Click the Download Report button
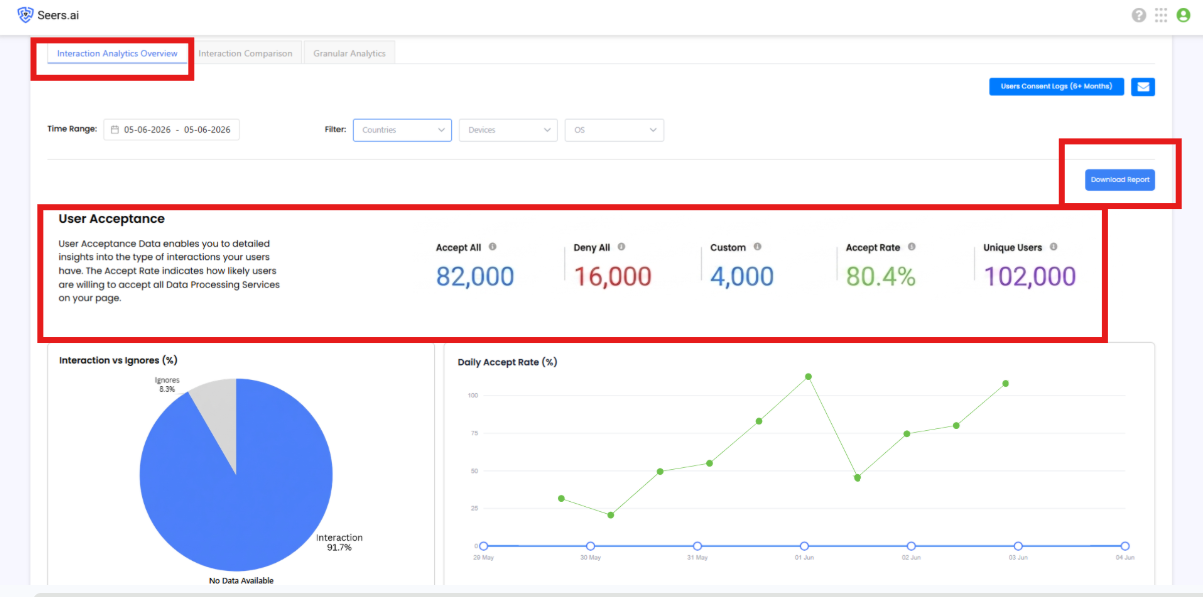 (x=1120, y=180)
